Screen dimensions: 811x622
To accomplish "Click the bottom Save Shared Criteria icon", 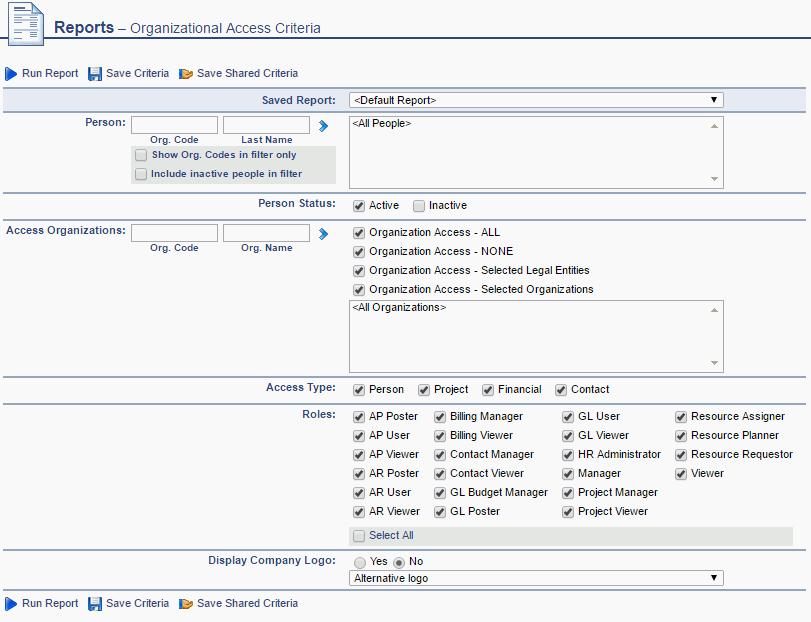I will (x=186, y=604).
